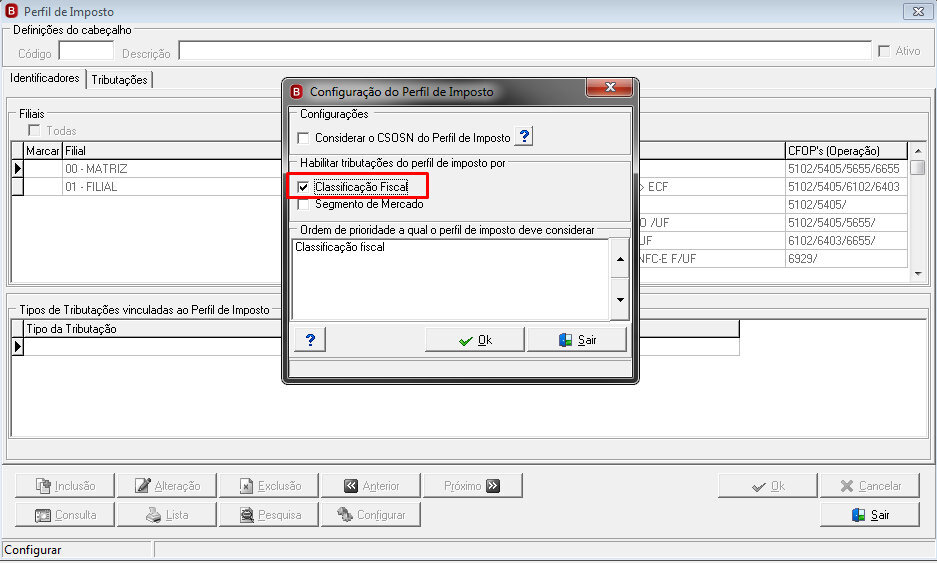937x563 pixels.
Task: Move priority item up with the up arrow
Action: click(620, 259)
